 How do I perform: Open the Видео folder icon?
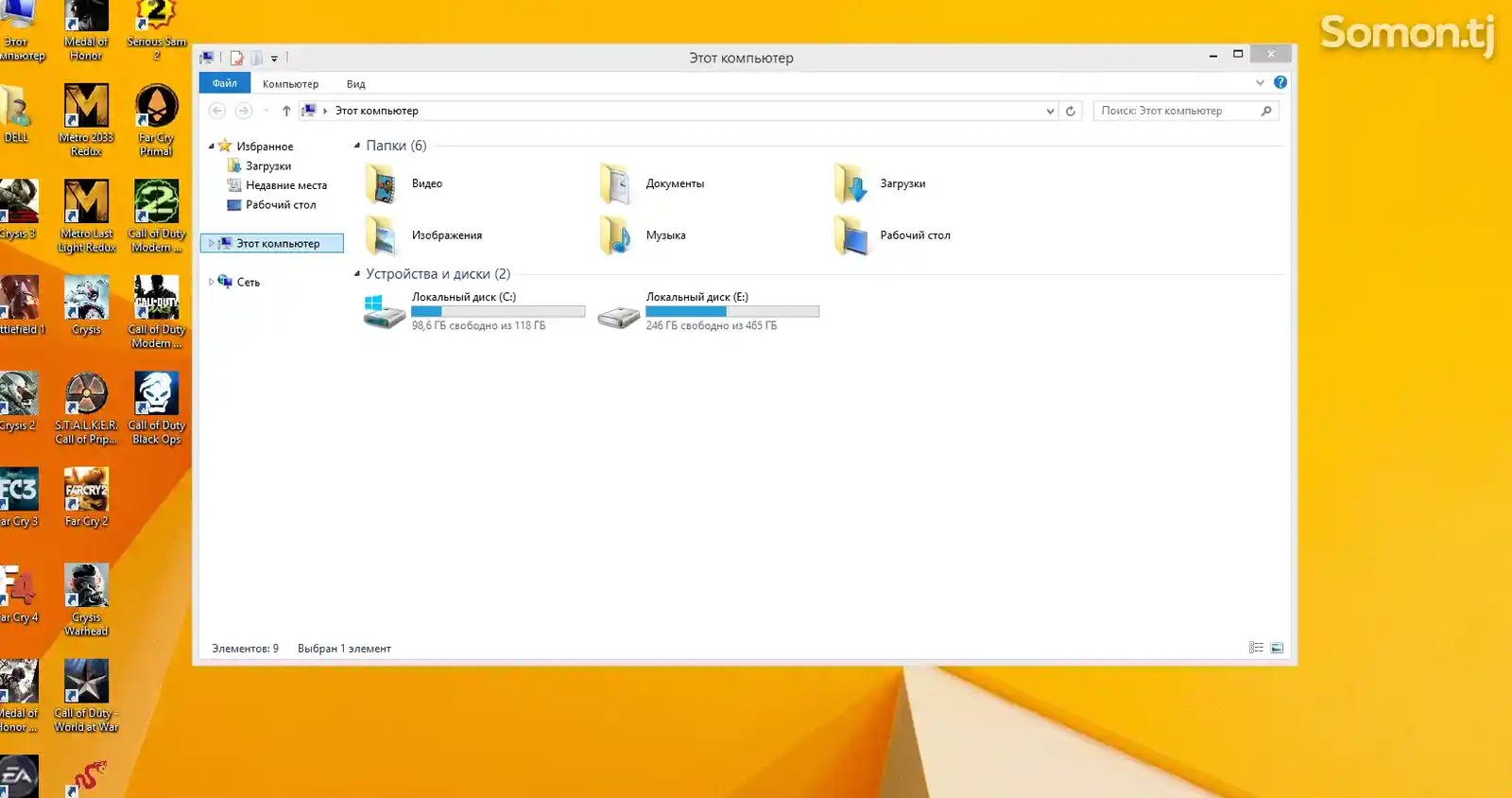pyautogui.click(x=382, y=183)
